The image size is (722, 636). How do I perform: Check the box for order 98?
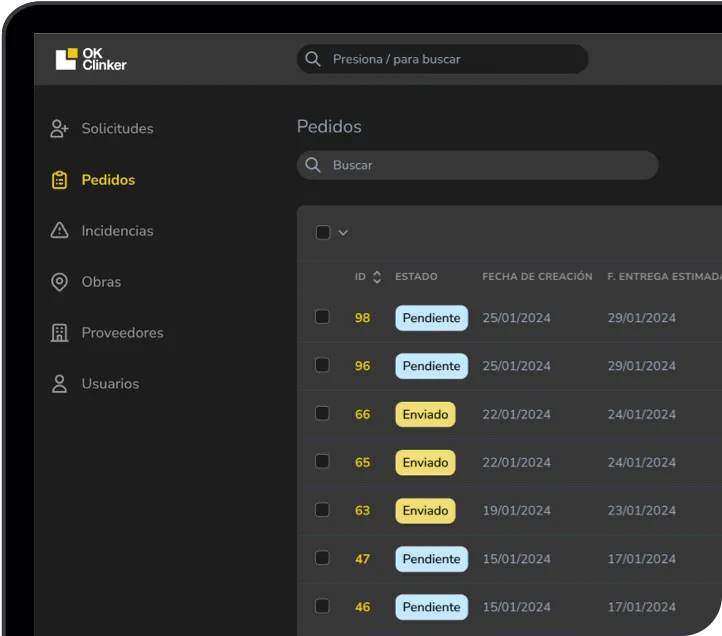tap(322, 317)
